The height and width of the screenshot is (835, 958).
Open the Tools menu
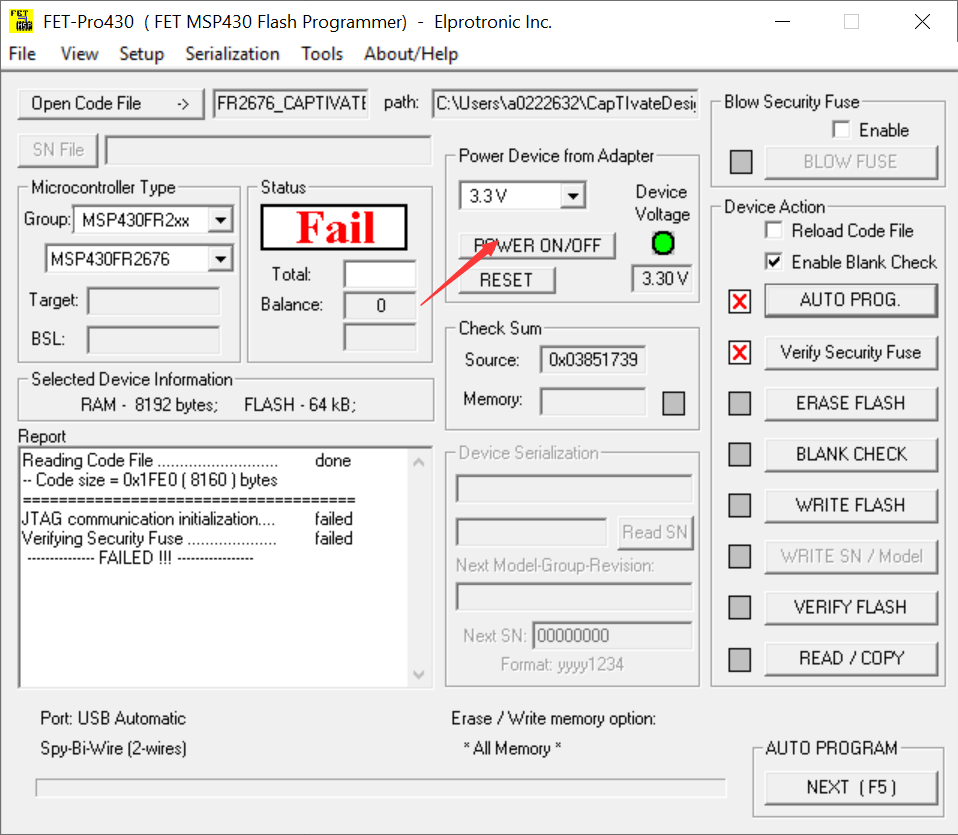point(321,54)
